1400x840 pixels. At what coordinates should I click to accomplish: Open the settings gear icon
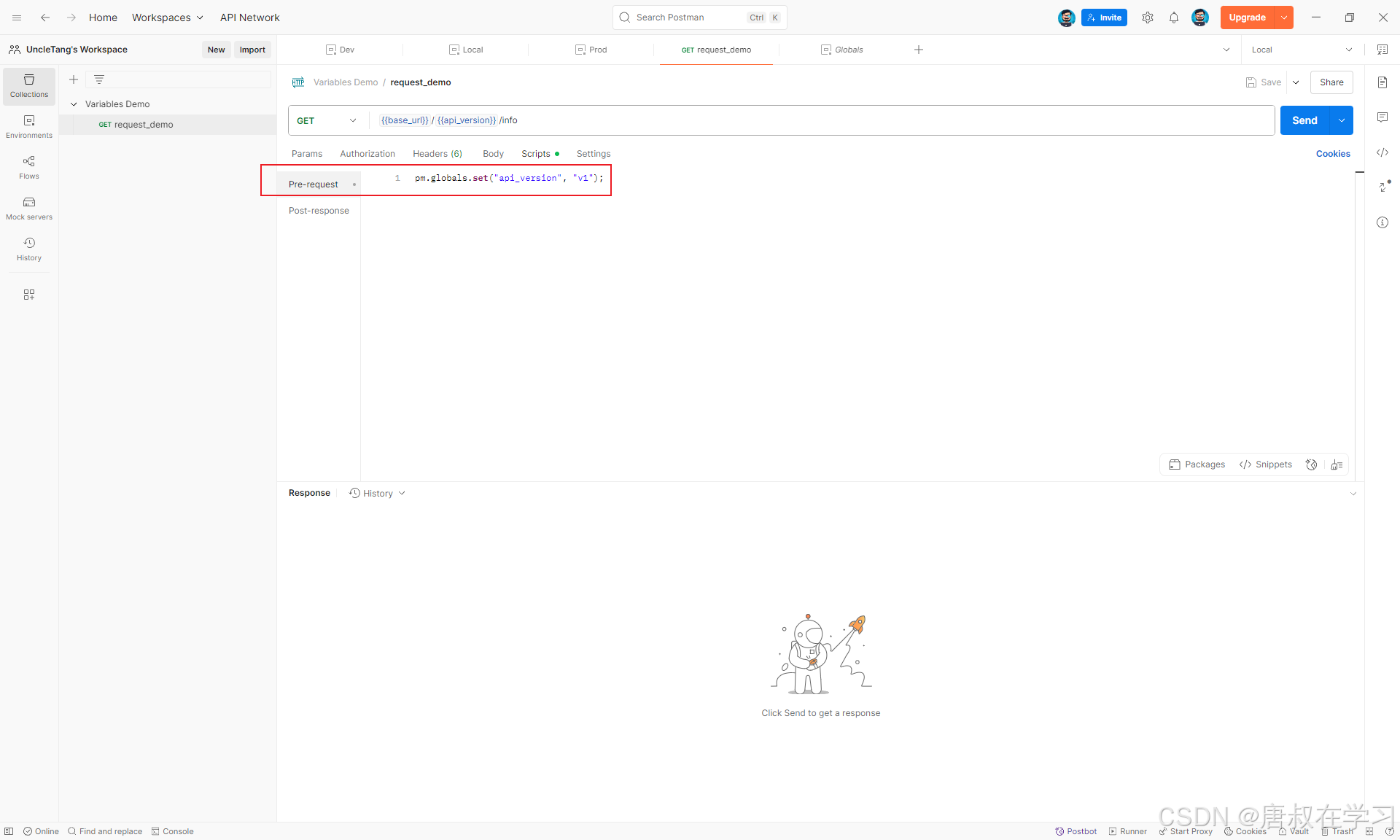tap(1148, 17)
